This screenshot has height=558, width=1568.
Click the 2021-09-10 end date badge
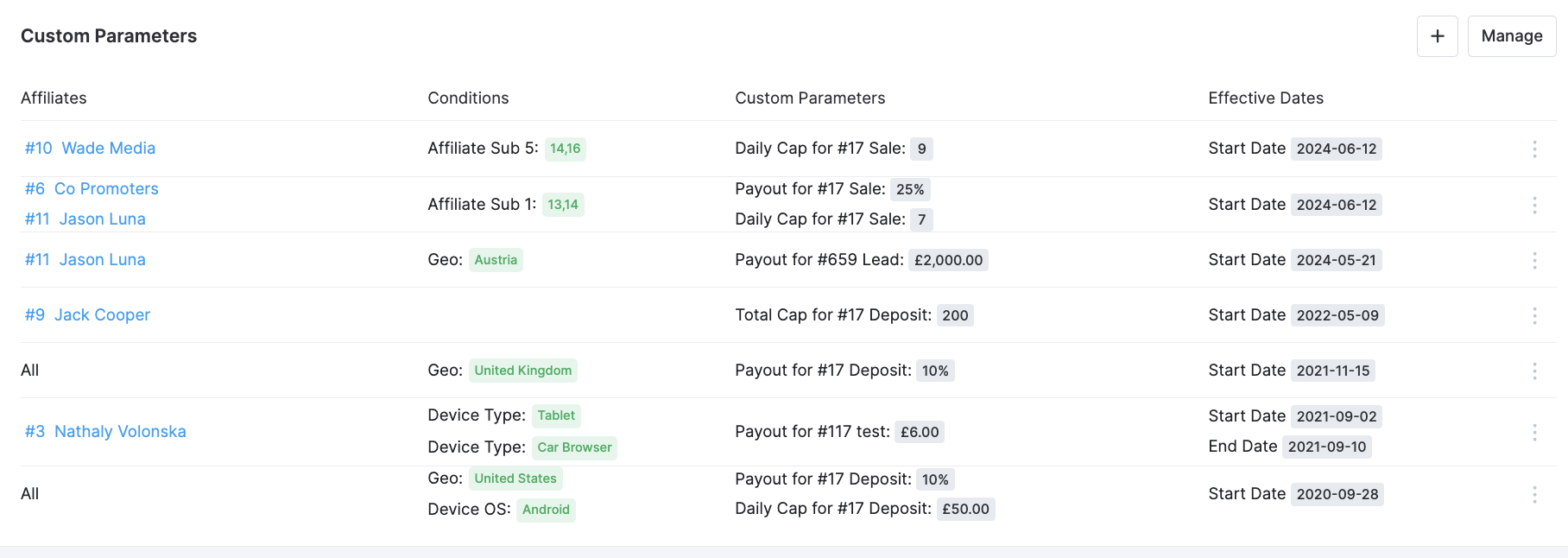pyautogui.click(x=1327, y=447)
